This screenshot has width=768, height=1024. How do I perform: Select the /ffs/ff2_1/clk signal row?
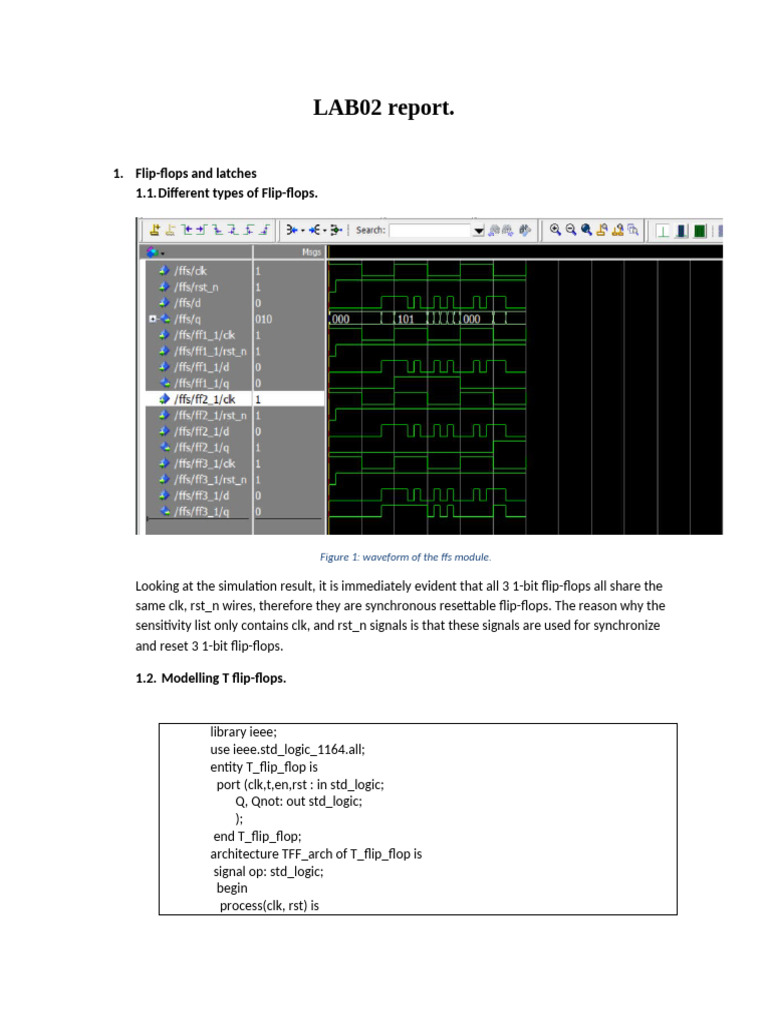tap(235, 399)
